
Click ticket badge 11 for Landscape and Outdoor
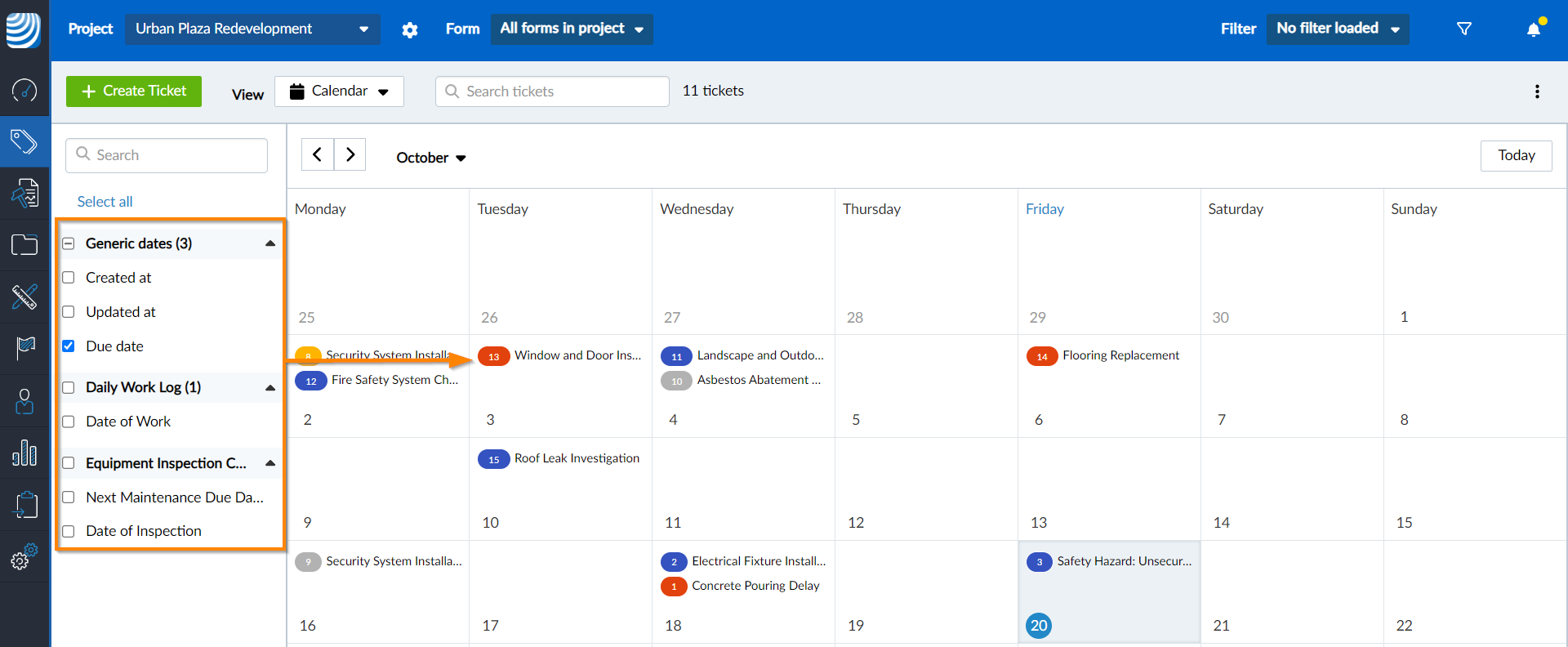676,356
